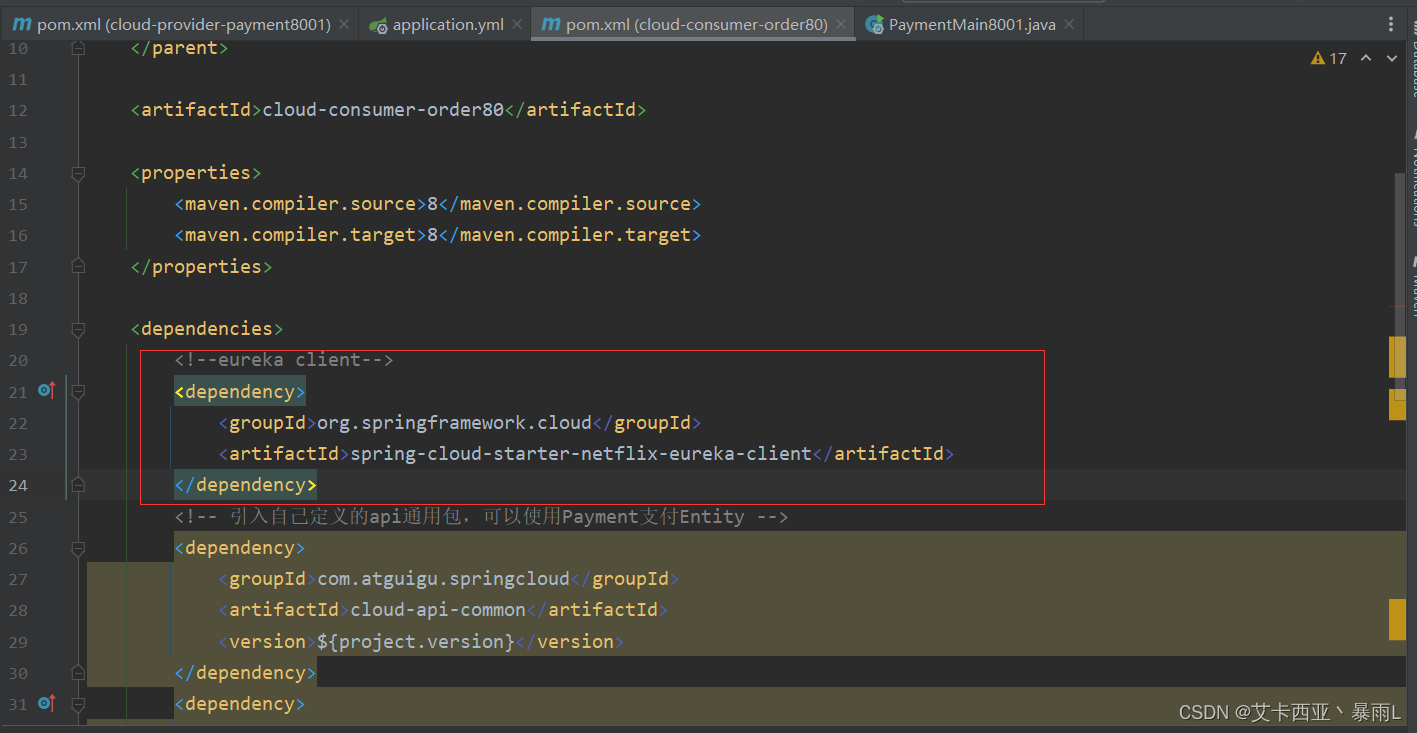Click the Payment支付Entity comment line

pyautogui.click(x=482, y=517)
